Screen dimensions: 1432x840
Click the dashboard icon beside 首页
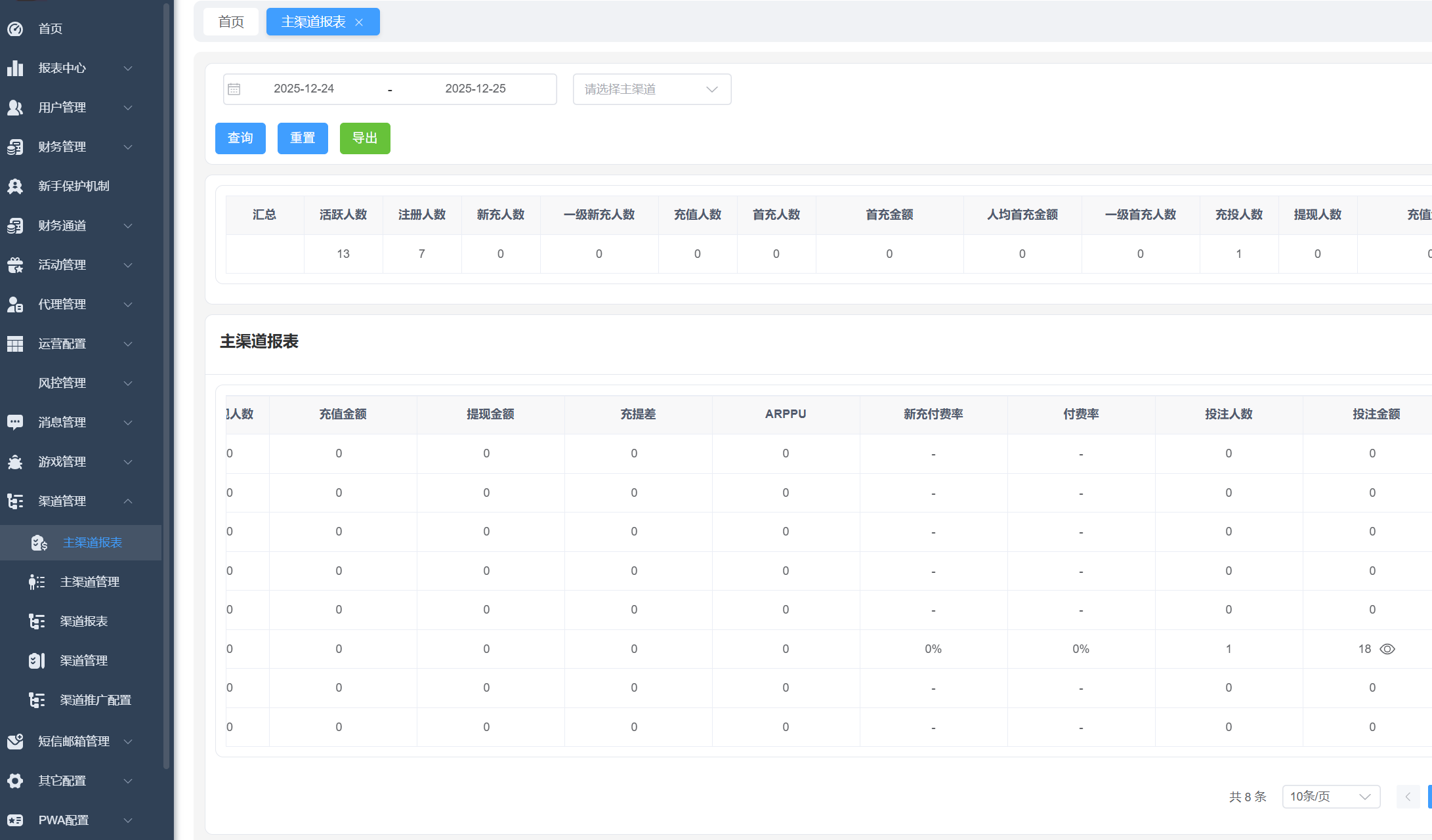pyautogui.click(x=15, y=29)
